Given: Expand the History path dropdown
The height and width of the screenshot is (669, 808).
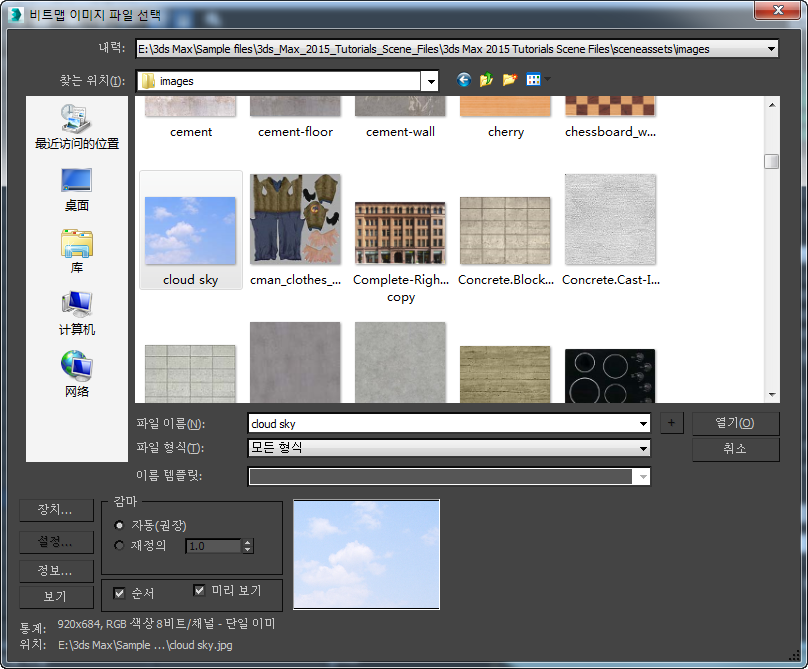Looking at the screenshot, I should (x=770, y=49).
